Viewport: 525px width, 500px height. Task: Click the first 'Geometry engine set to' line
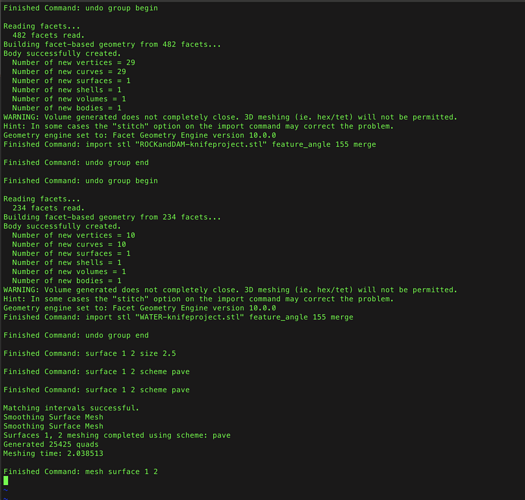[x=140, y=135]
